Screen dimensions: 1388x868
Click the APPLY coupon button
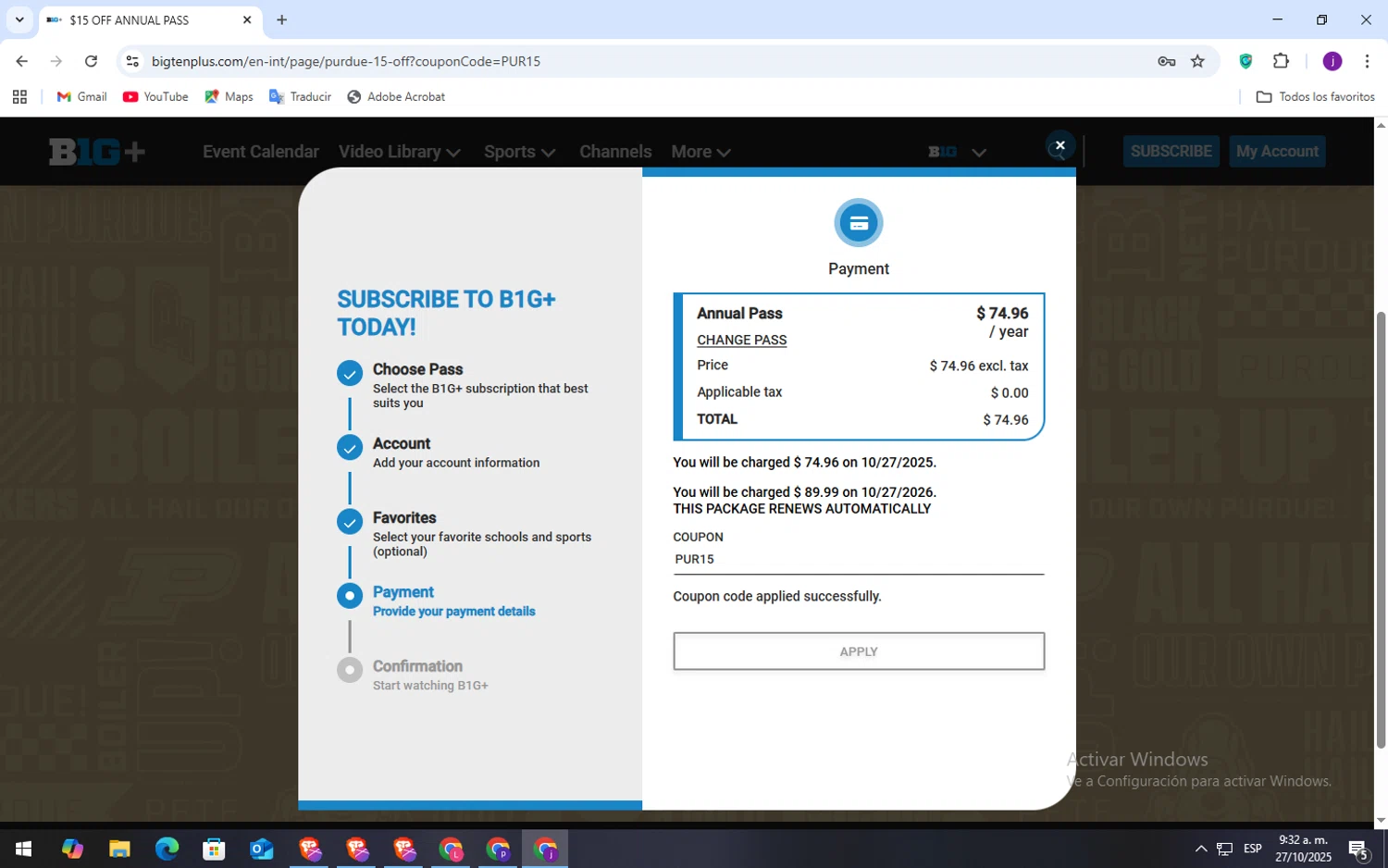859,651
